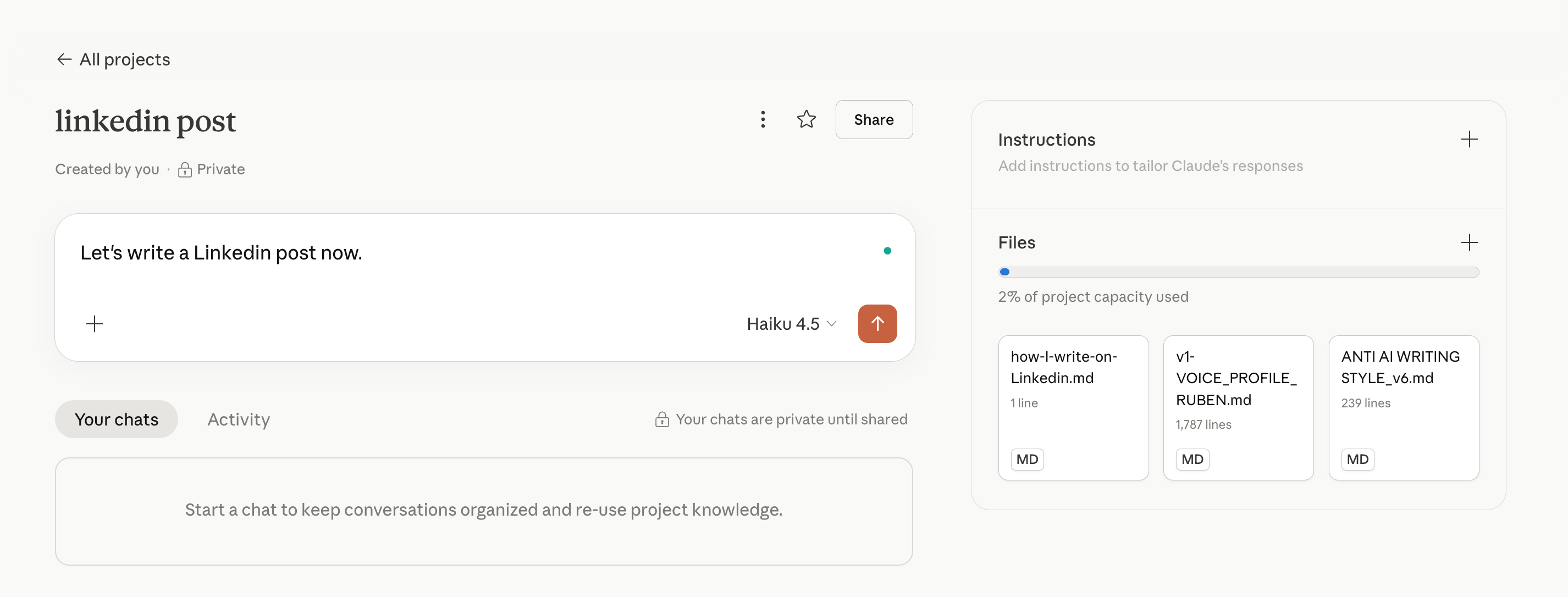Viewport: 1568px width, 597px height.
Task: Click the green dot in the chat box
Action: (x=887, y=251)
